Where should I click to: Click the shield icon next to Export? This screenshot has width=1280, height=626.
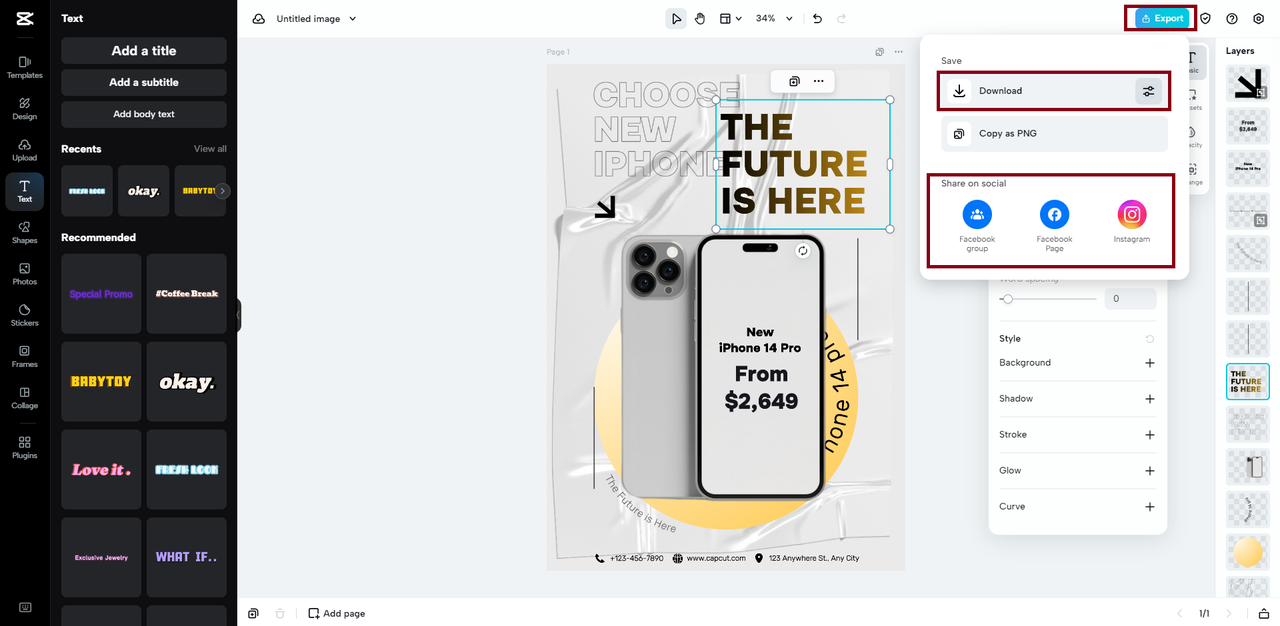coord(1206,18)
